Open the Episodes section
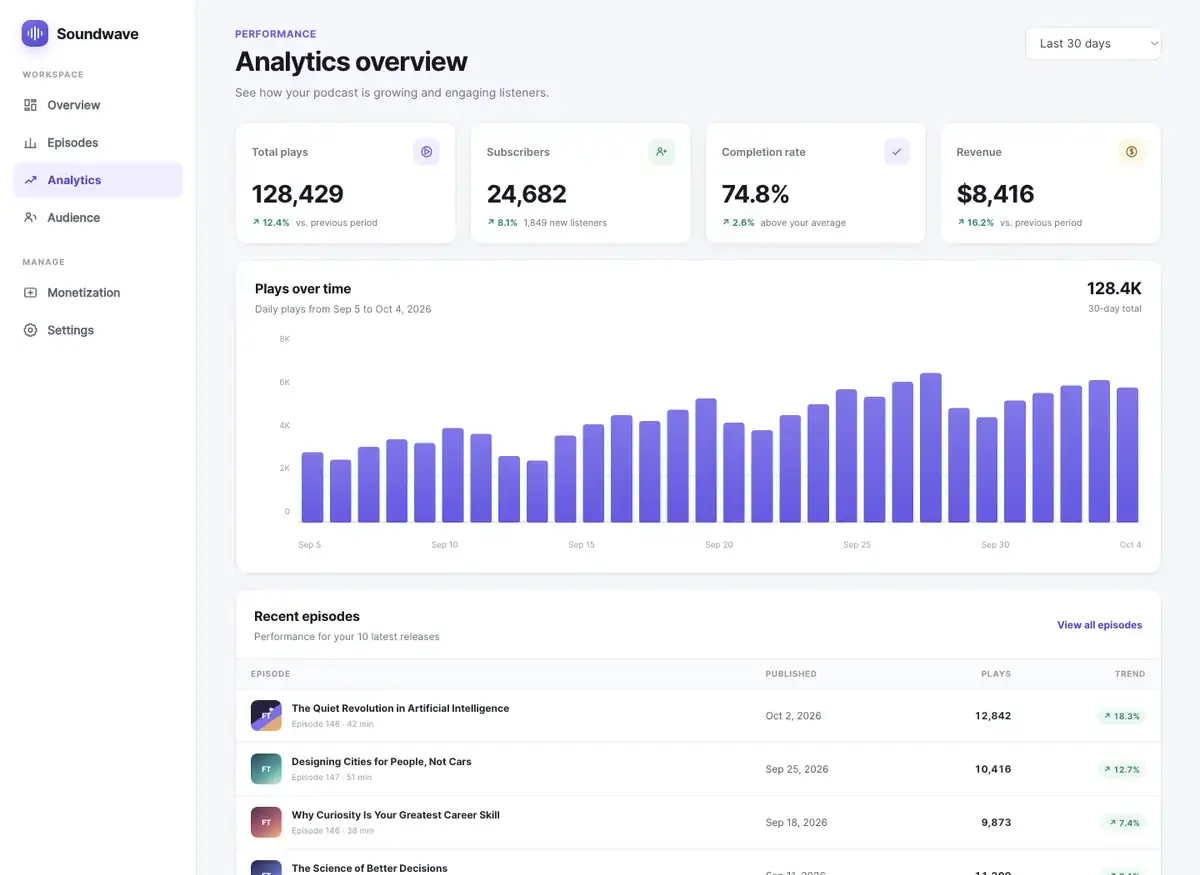 pyautogui.click(x=98, y=143)
